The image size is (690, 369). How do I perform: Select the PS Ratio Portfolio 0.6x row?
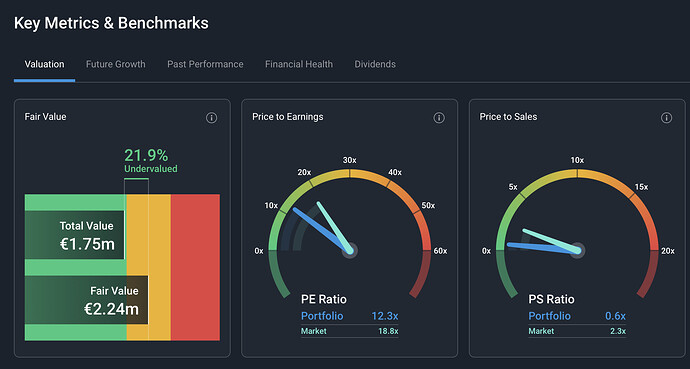tap(577, 316)
